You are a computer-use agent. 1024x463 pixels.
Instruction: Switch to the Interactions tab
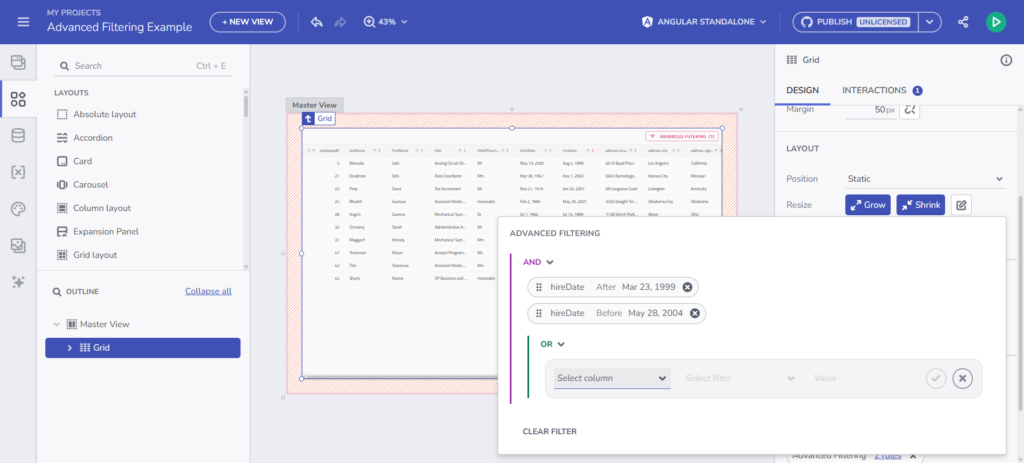(882, 90)
